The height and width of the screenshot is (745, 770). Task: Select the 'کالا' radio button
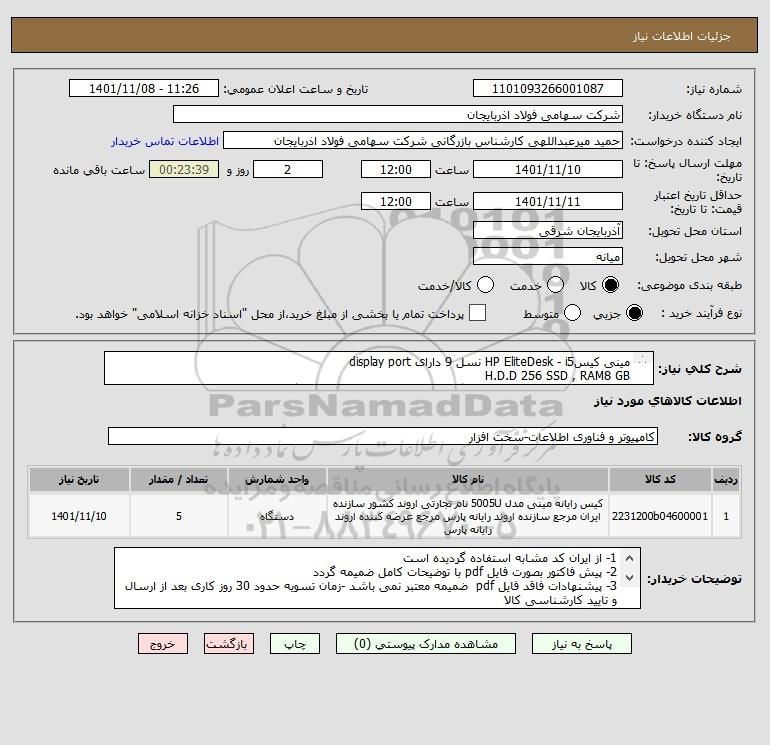point(610,285)
